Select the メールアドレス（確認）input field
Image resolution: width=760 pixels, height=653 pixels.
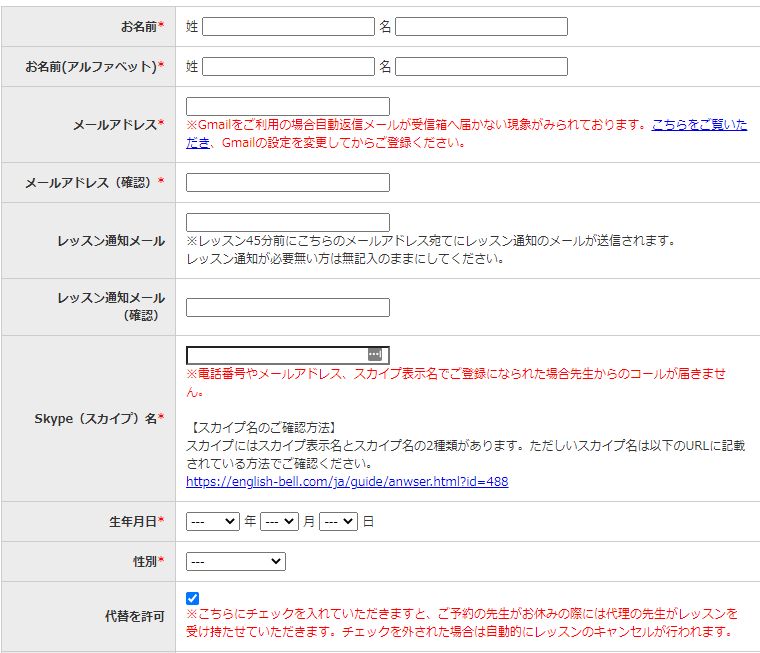coord(288,182)
